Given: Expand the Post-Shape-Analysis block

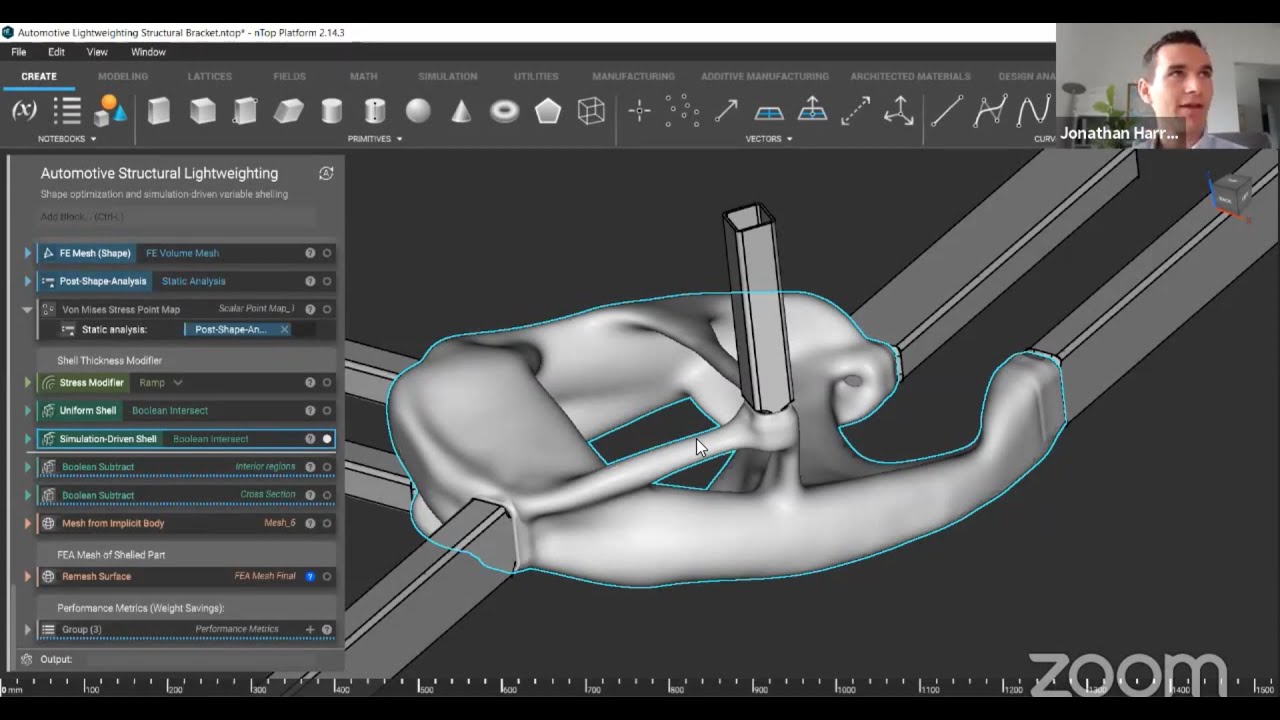Looking at the screenshot, I should 27,281.
